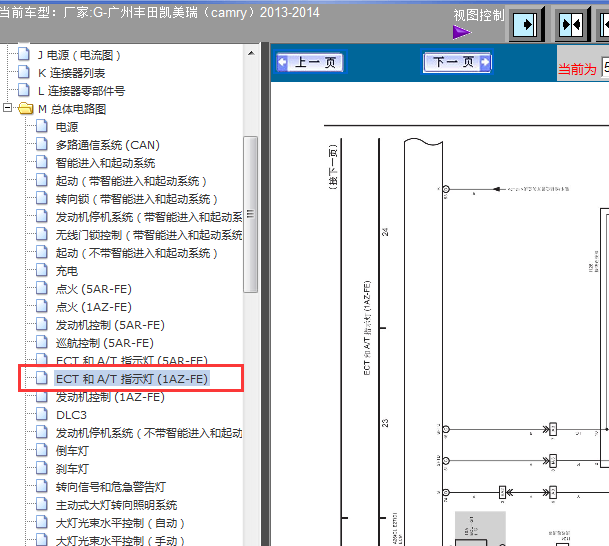Open 倒车灯 diagram
This screenshot has height=546, width=609.
(x=72, y=451)
